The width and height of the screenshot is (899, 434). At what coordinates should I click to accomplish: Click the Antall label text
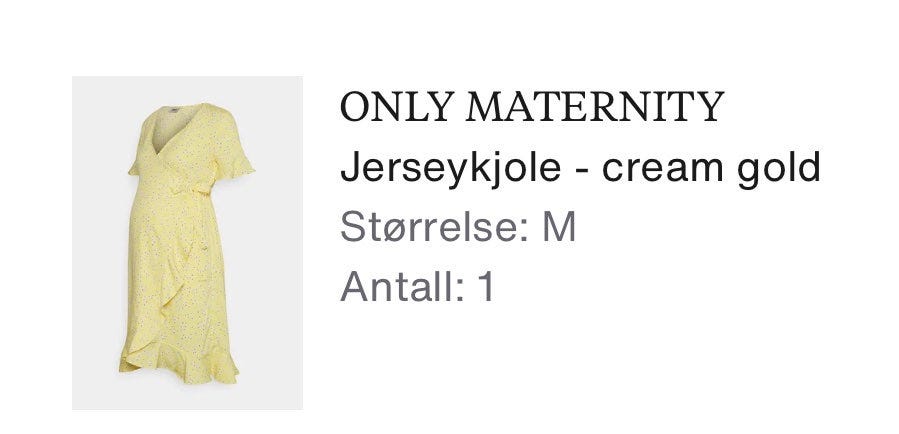tap(398, 286)
